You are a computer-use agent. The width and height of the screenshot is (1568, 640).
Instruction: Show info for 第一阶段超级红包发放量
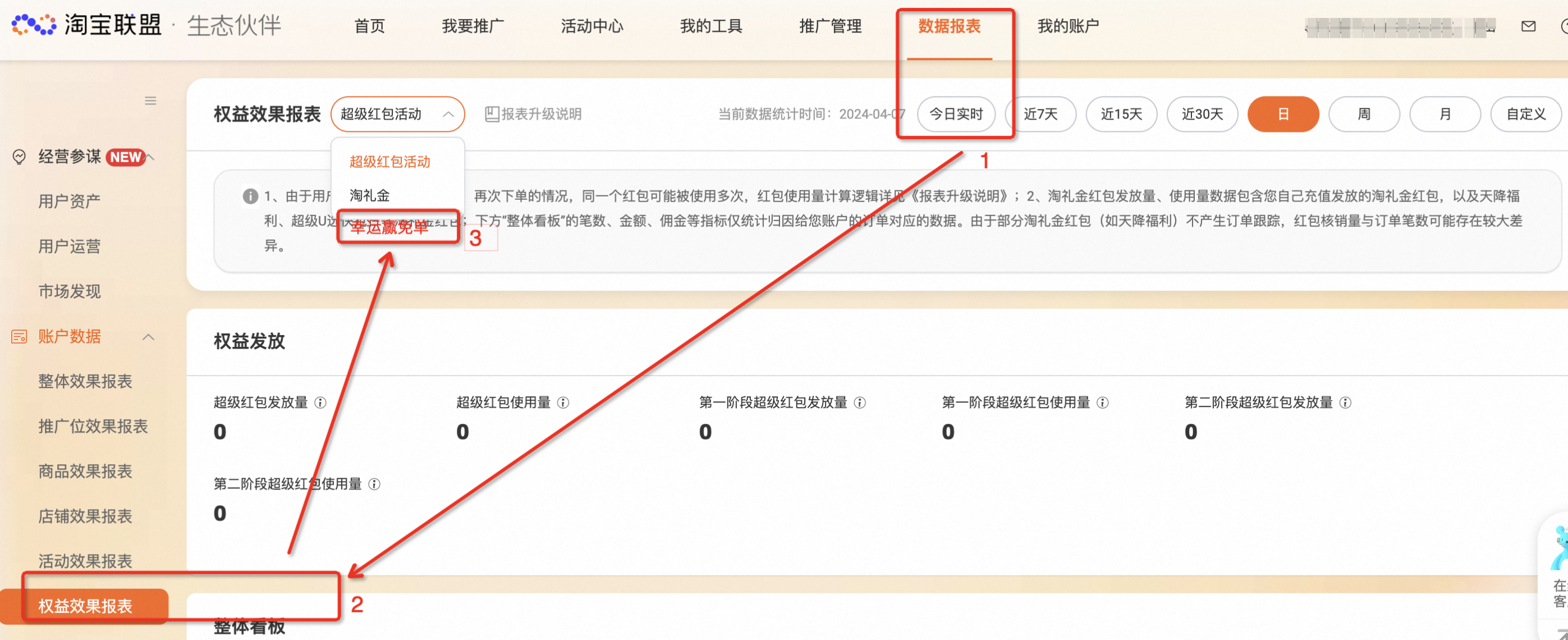tap(859, 403)
